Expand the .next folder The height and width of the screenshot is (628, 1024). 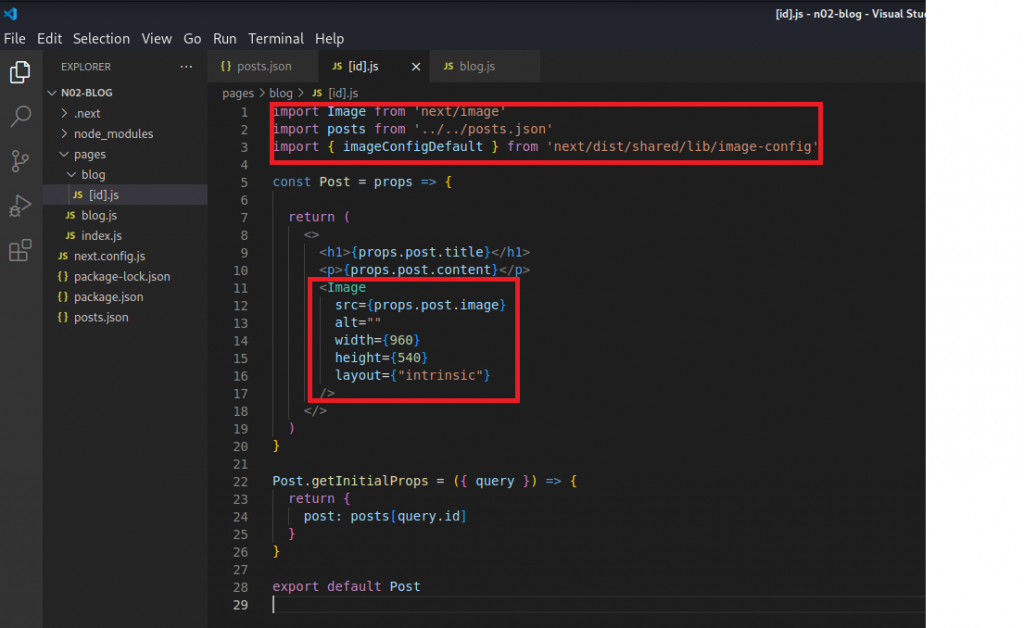87,114
